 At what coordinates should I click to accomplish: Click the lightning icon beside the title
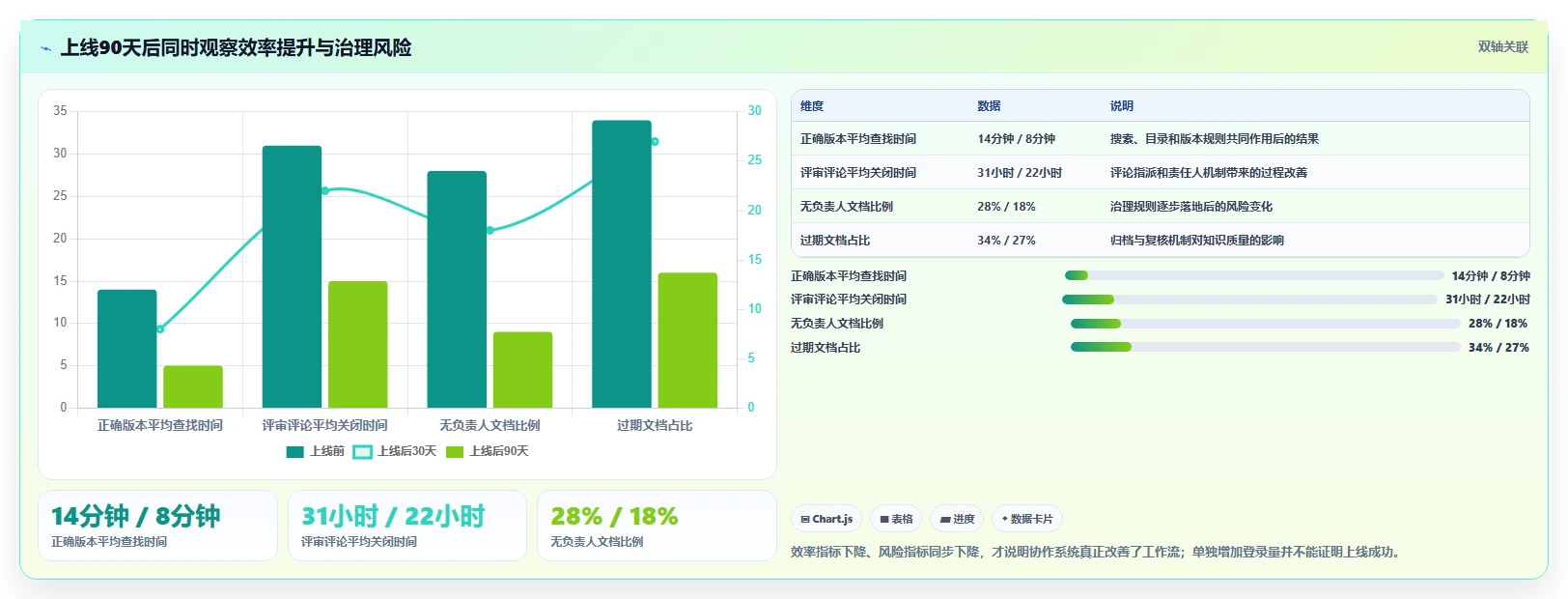click(45, 48)
